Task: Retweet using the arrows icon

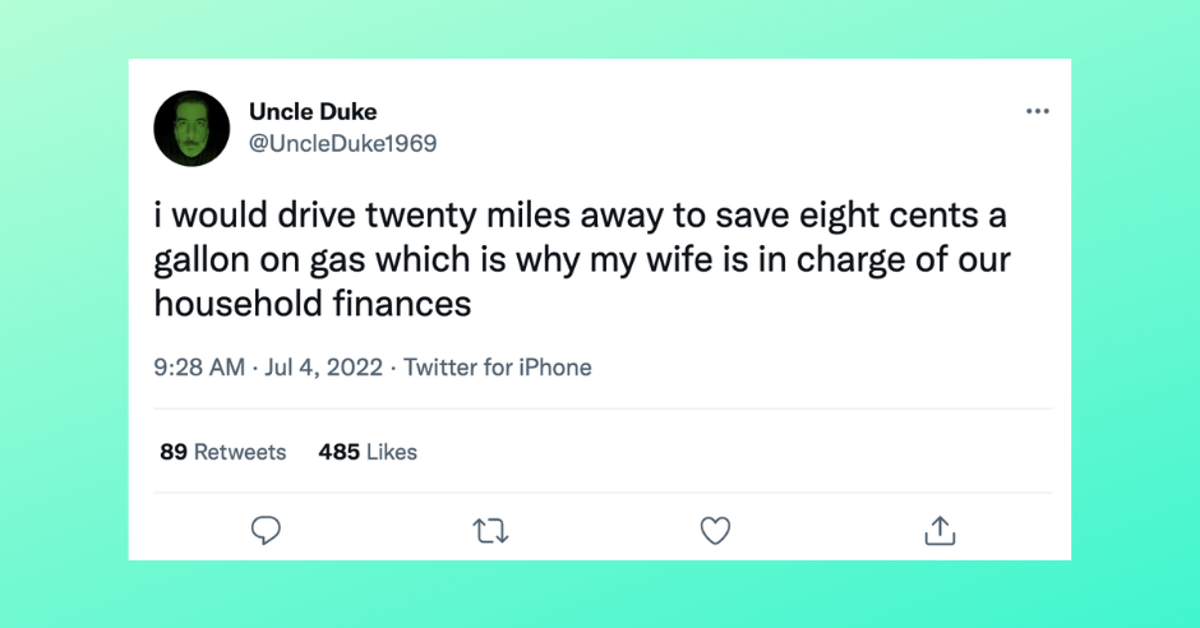Action: [x=491, y=530]
